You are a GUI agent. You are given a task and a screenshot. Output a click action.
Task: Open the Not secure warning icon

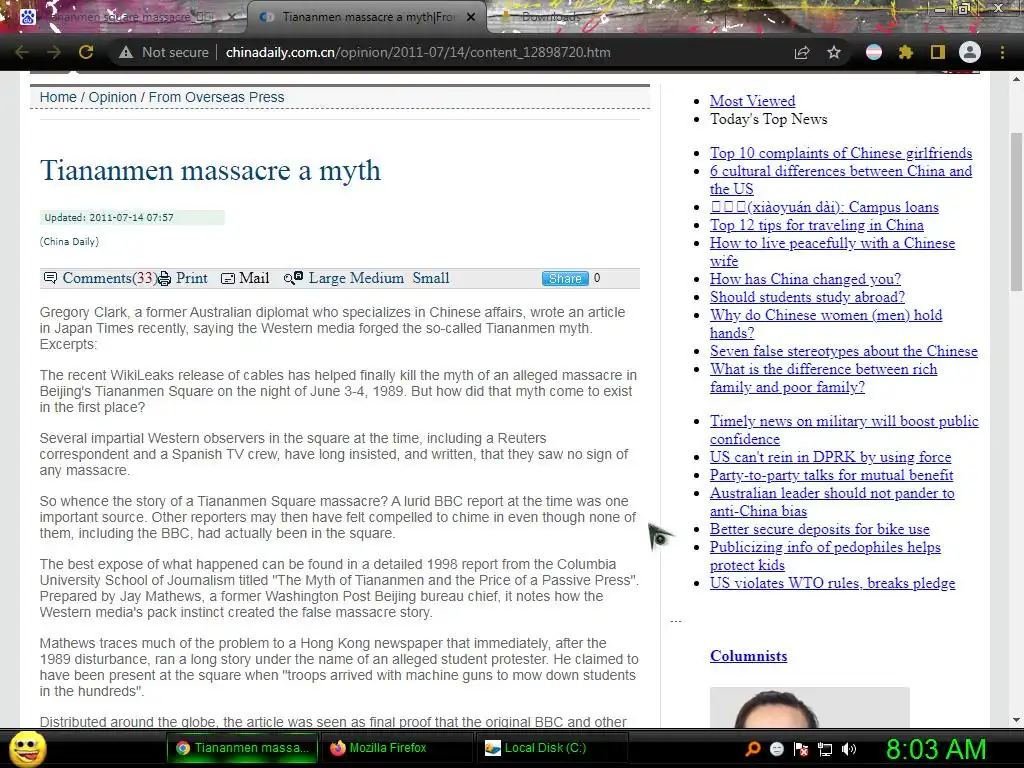tap(126, 52)
